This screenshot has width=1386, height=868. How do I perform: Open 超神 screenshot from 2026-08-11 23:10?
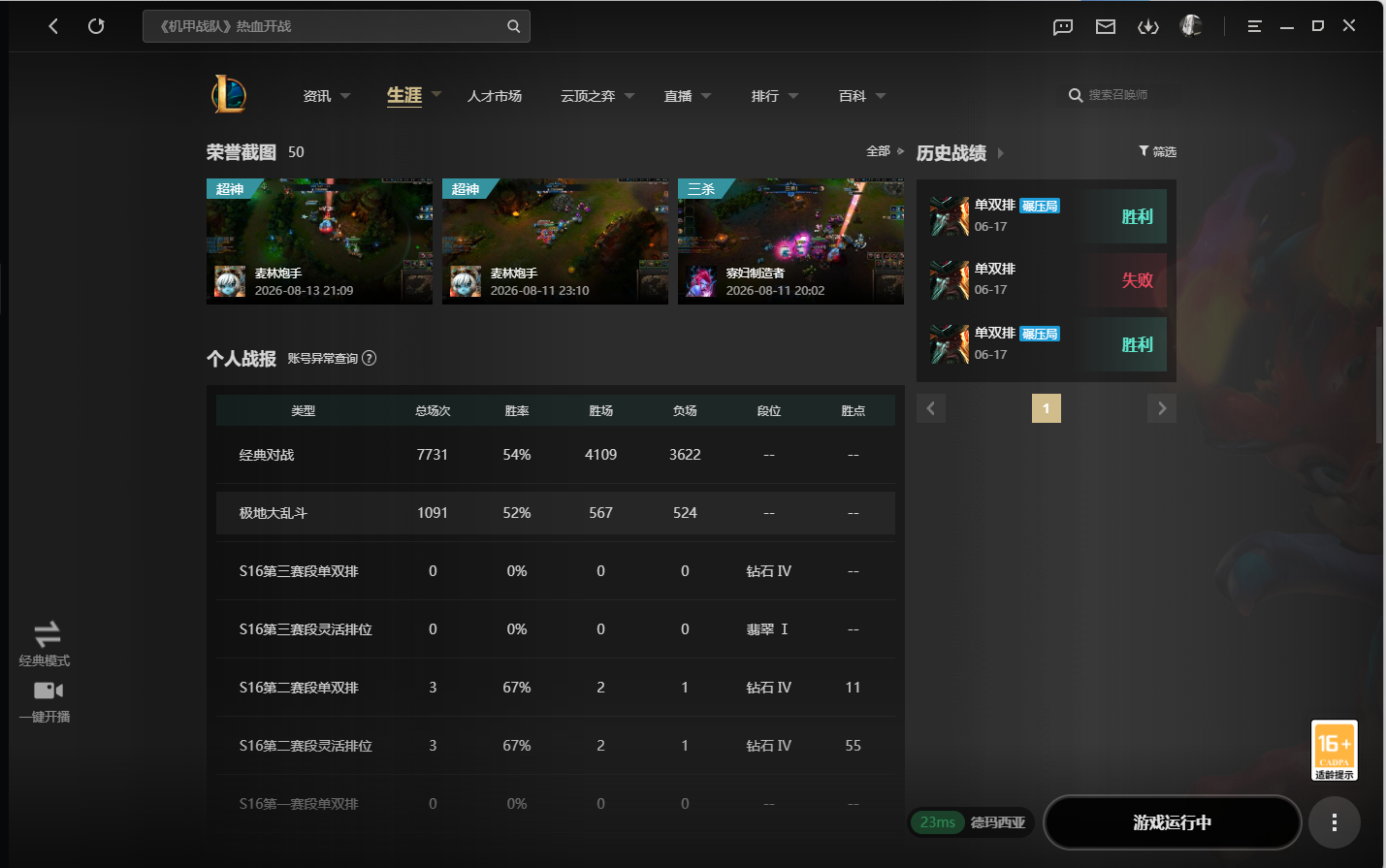555,241
